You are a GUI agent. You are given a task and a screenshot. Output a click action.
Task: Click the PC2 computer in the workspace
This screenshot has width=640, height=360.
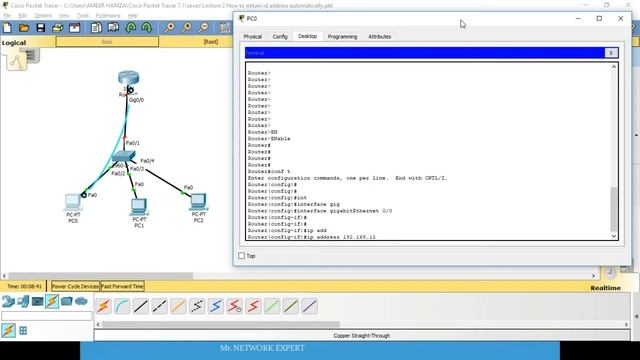198,202
